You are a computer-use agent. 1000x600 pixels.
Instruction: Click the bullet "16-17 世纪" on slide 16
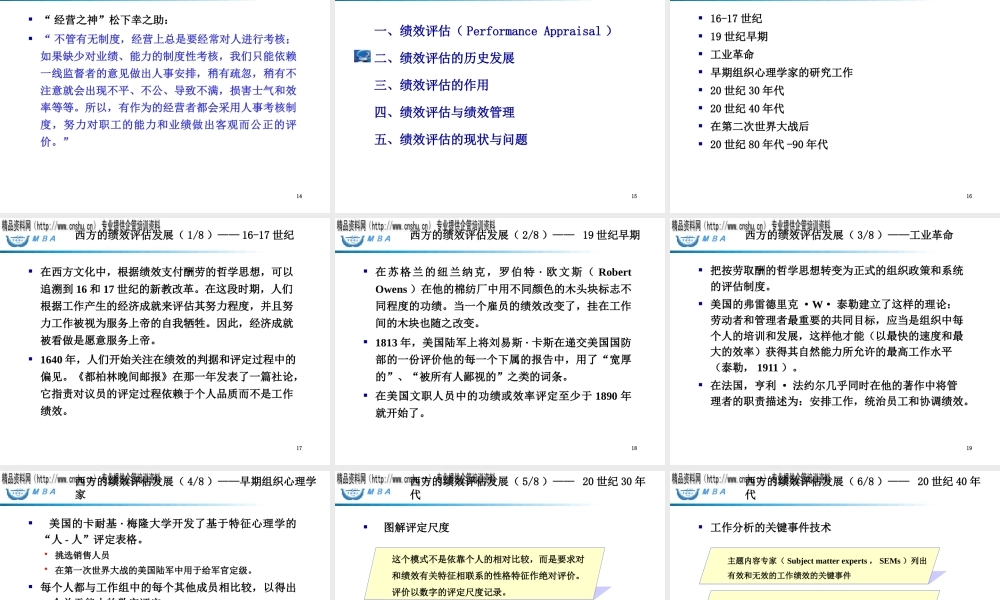coord(735,18)
